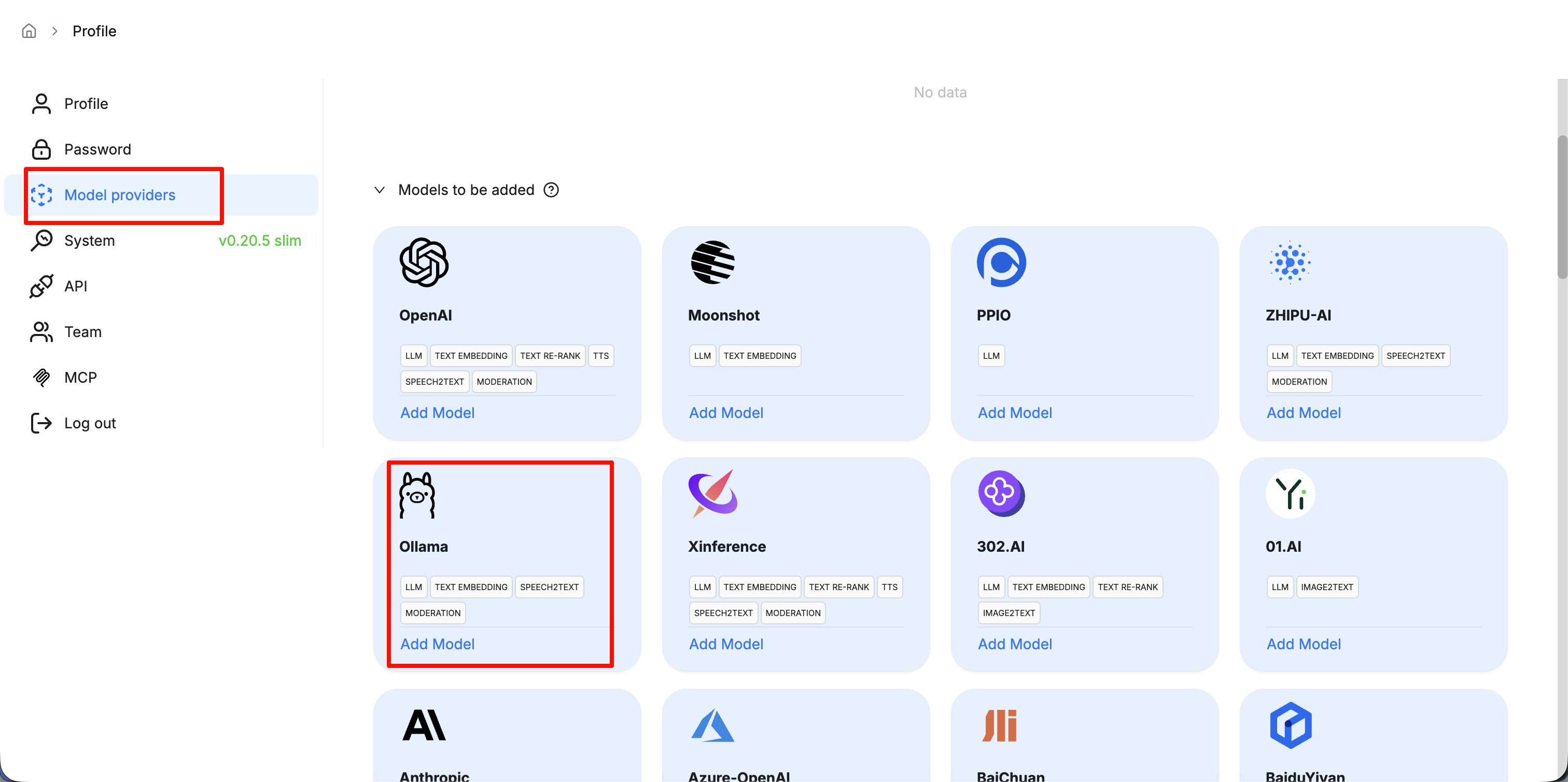
Task: Select the Team menu entry
Action: coord(83,332)
